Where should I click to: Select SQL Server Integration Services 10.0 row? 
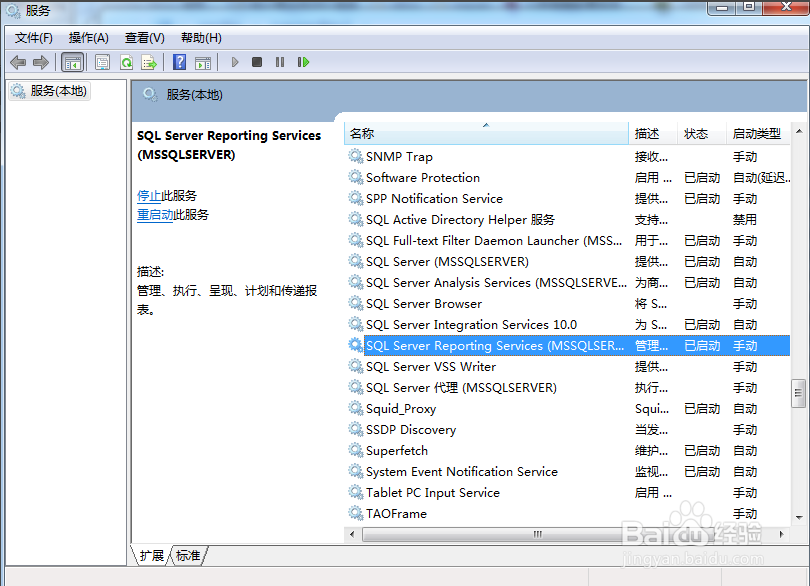coord(567,325)
